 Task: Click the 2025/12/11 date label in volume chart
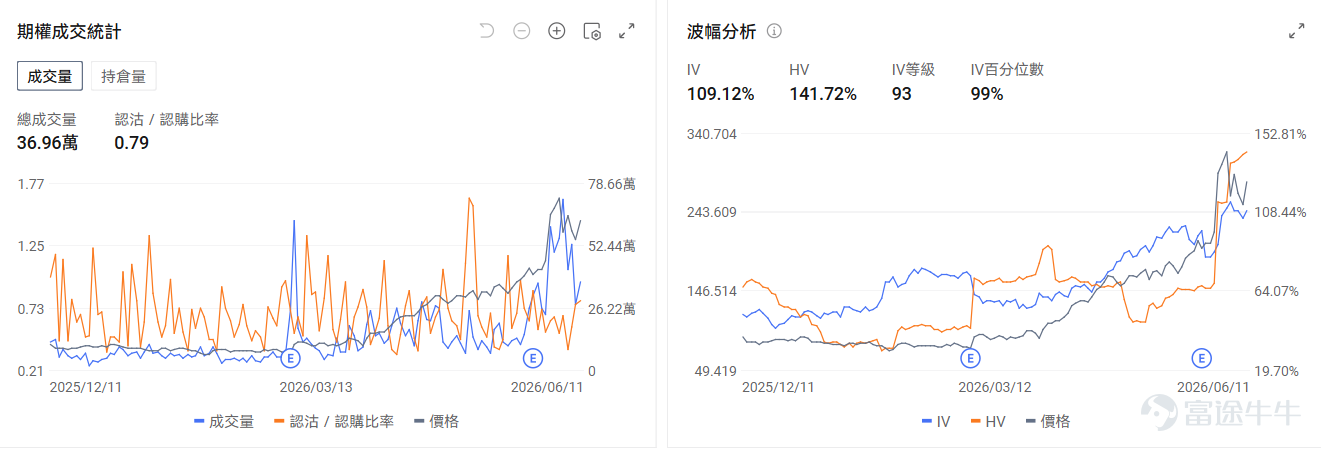tap(87, 387)
